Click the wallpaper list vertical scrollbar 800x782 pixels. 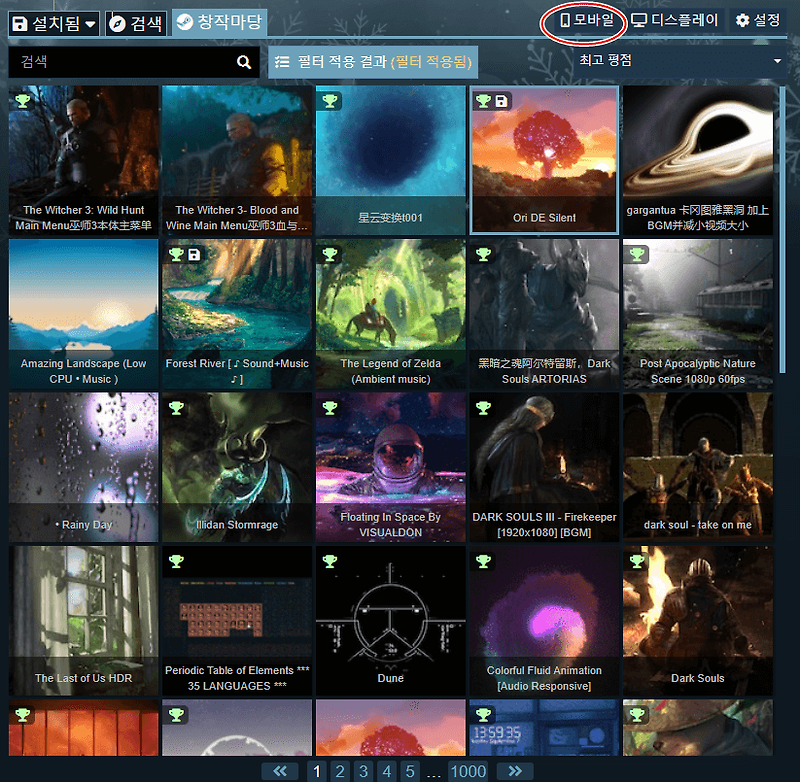tap(782, 230)
